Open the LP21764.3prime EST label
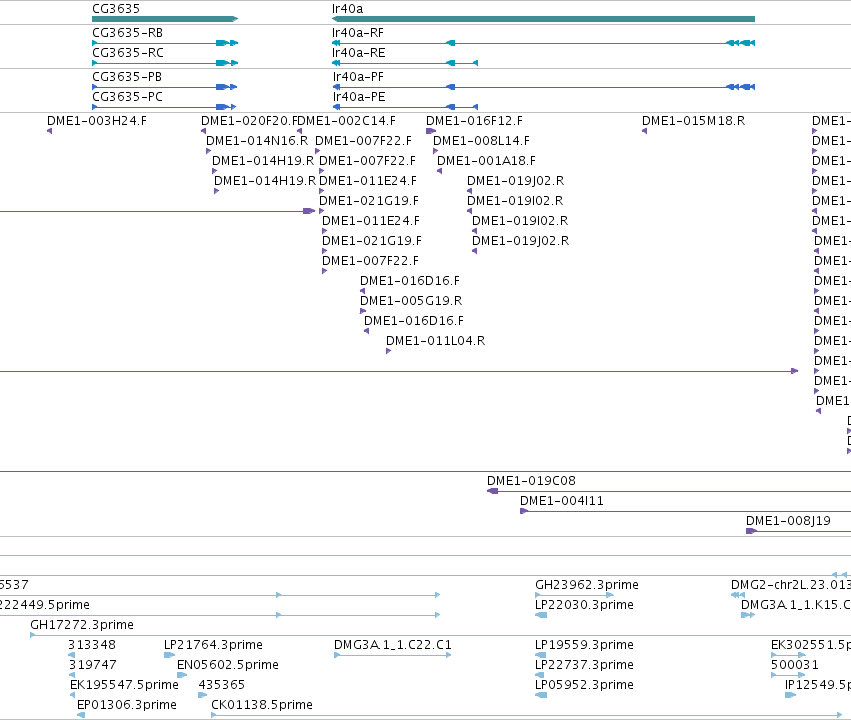The width and height of the screenshot is (851, 720). coord(213,645)
